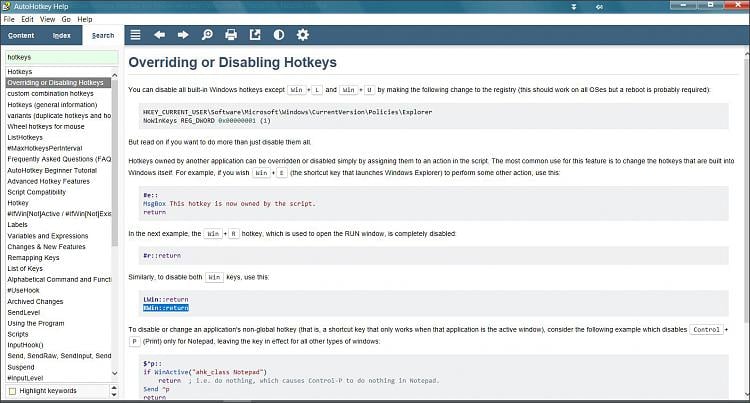Image resolution: width=750 pixels, height=403 pixels.
Task: Click the search field containing hotkeys
Action: [61, 57]
